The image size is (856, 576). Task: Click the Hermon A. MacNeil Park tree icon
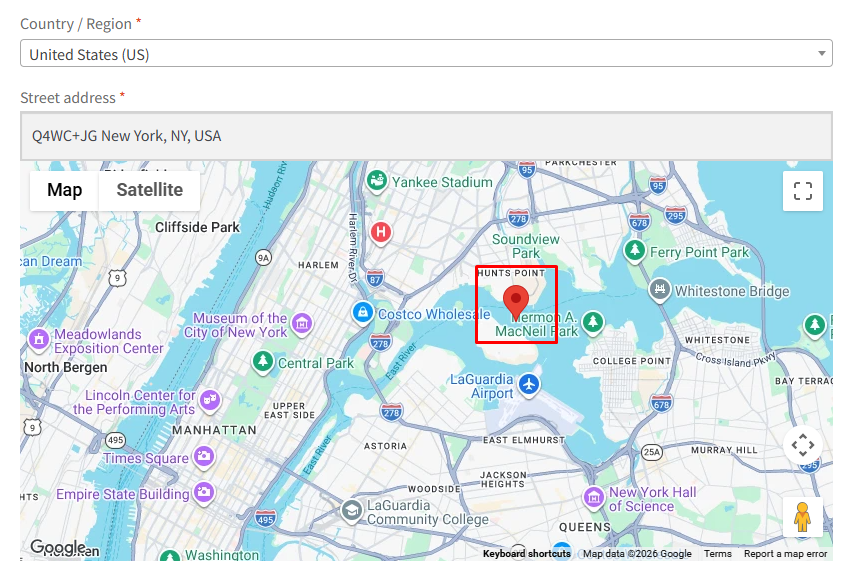(x=593, y=322)
